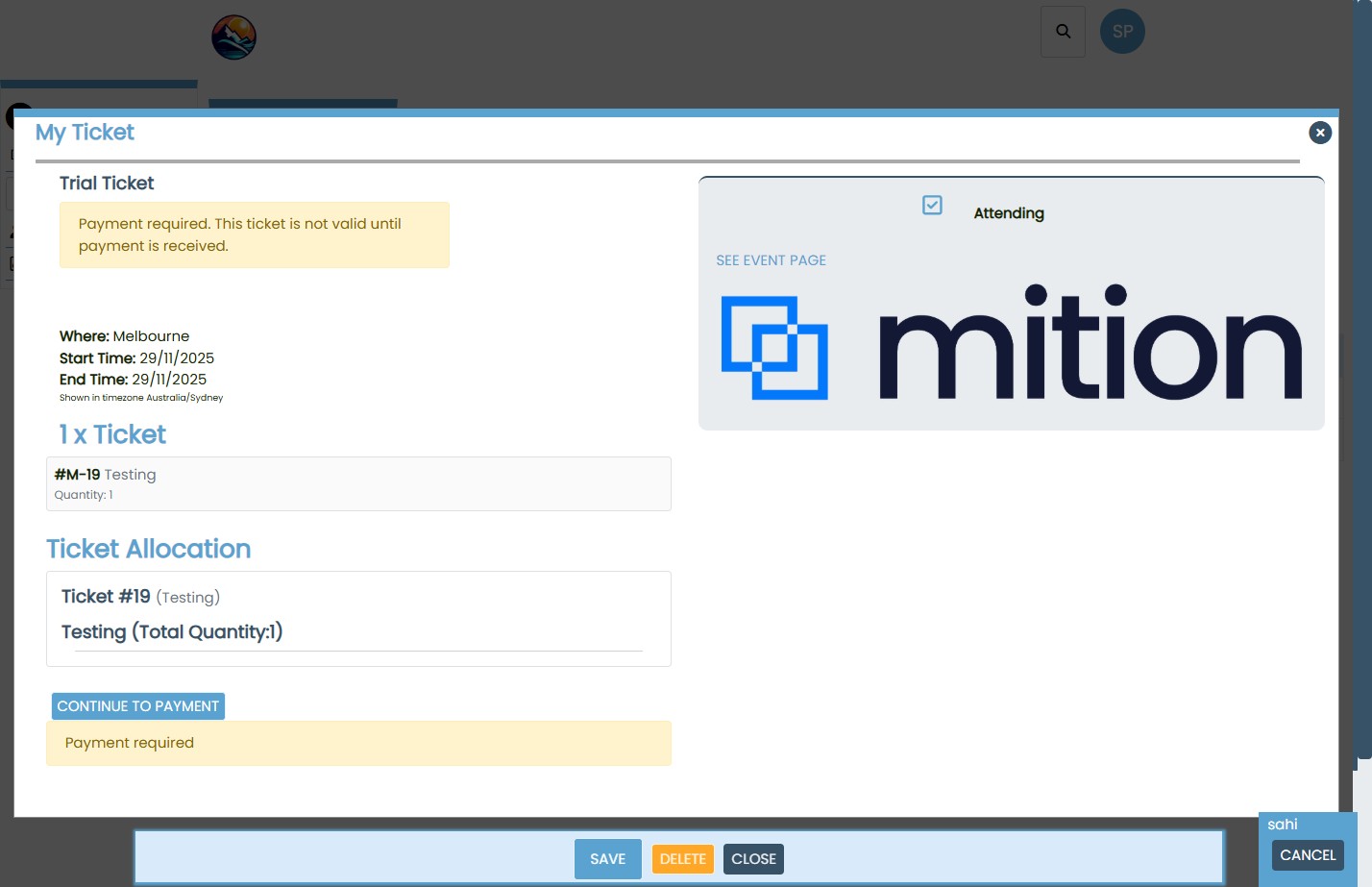This screenshot has width=1372, height=887.
Task: Open the SP user avatar menu
Action: (1122, 32)
